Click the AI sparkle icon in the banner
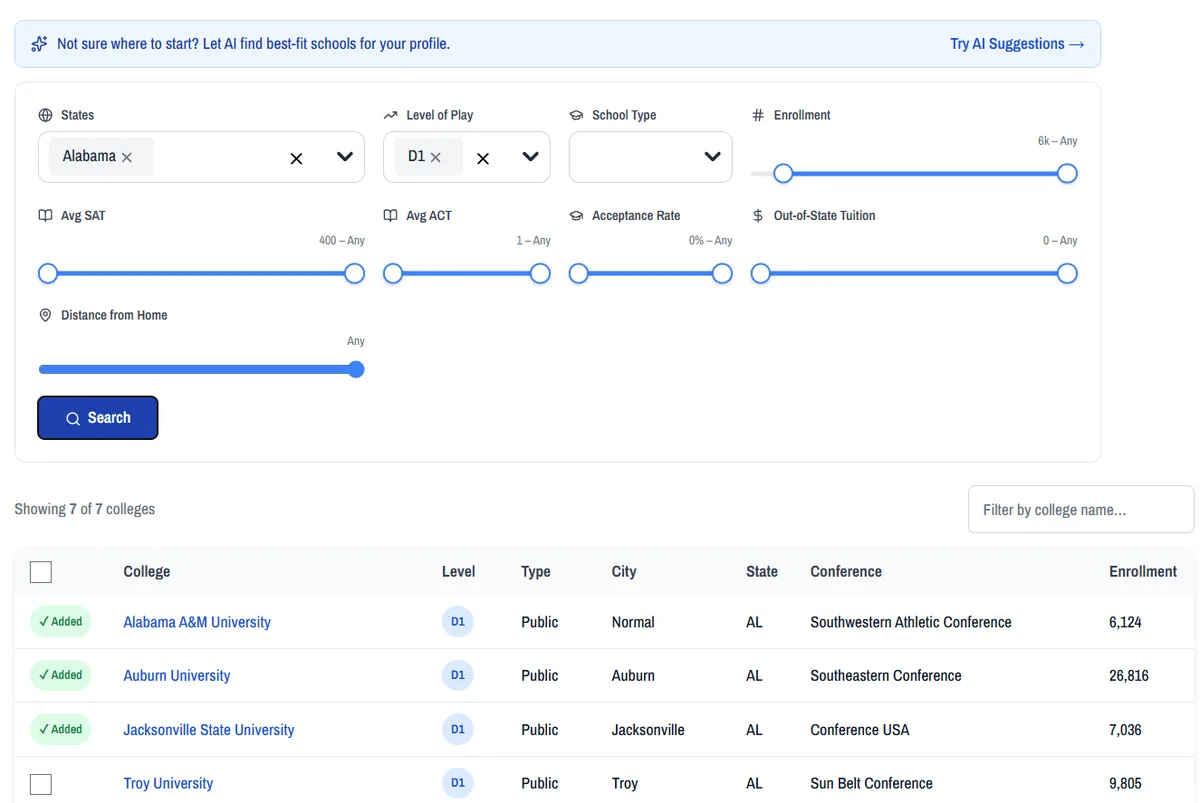1200x803 pixels. tap(39, 44)
